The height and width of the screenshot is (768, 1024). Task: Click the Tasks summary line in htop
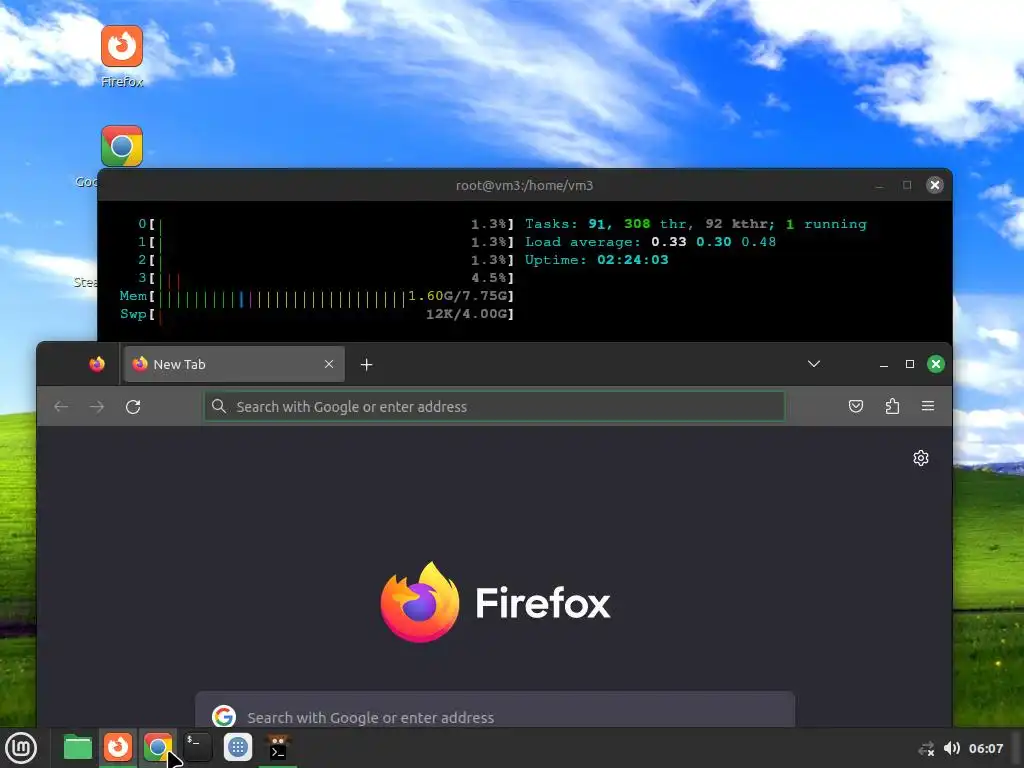coord(696,224)
